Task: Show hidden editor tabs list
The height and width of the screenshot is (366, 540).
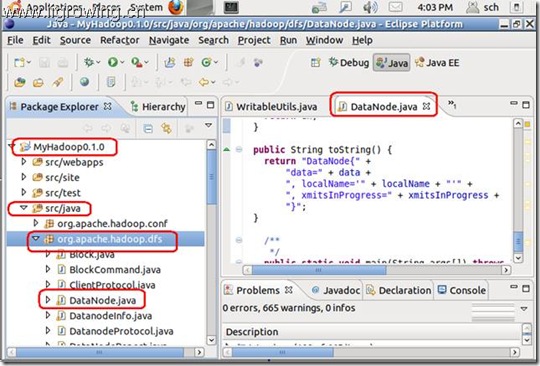Action: 452,104
